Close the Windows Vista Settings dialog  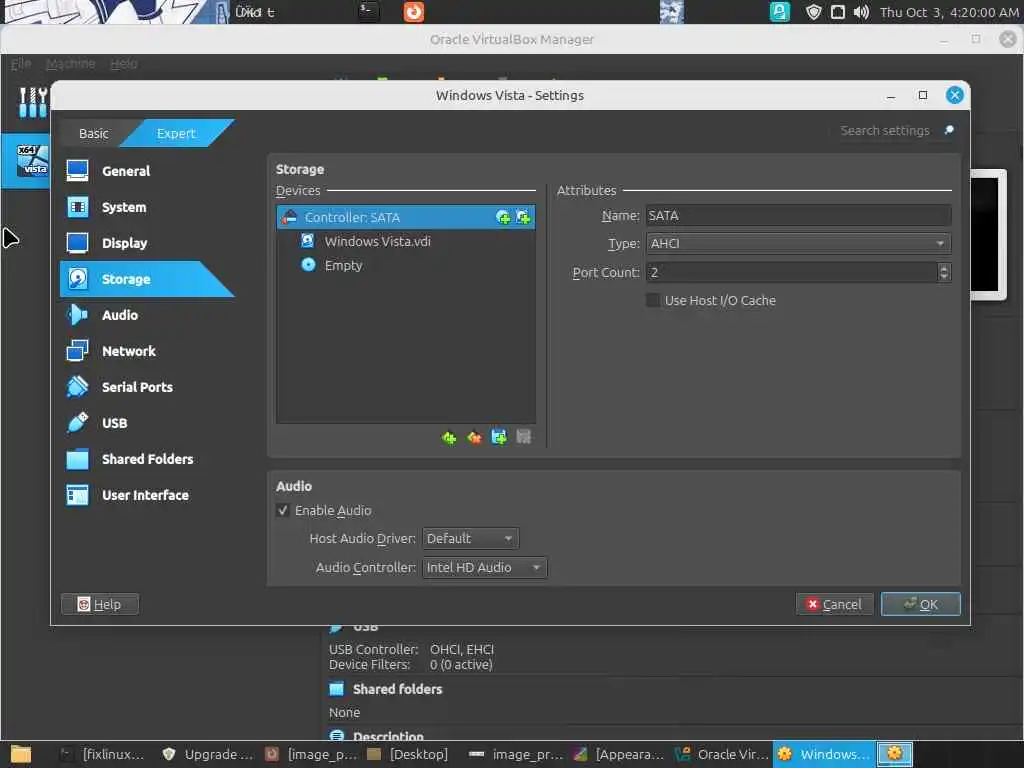click(x=954, y=95)
